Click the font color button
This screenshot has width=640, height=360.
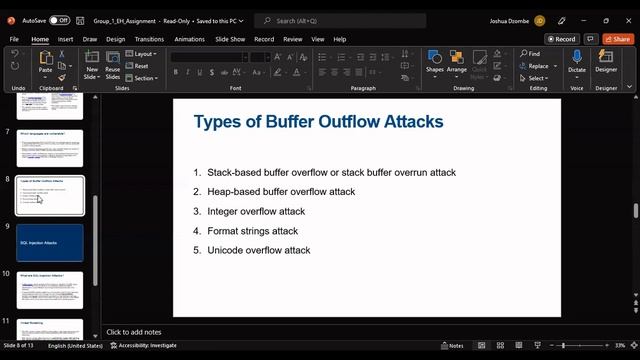[297, 72]
